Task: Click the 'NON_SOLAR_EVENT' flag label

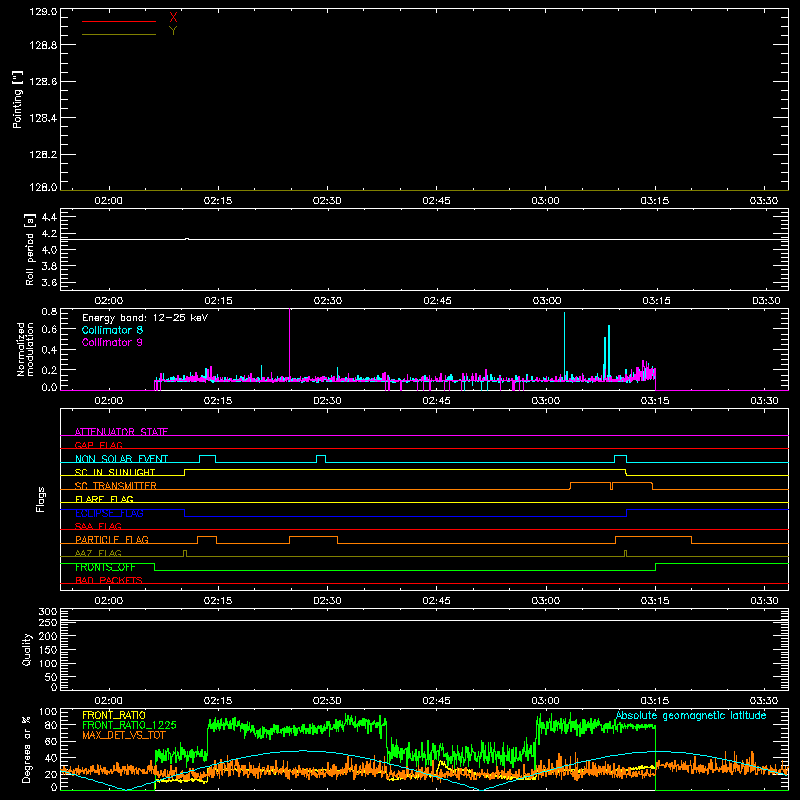Action: 121,459
